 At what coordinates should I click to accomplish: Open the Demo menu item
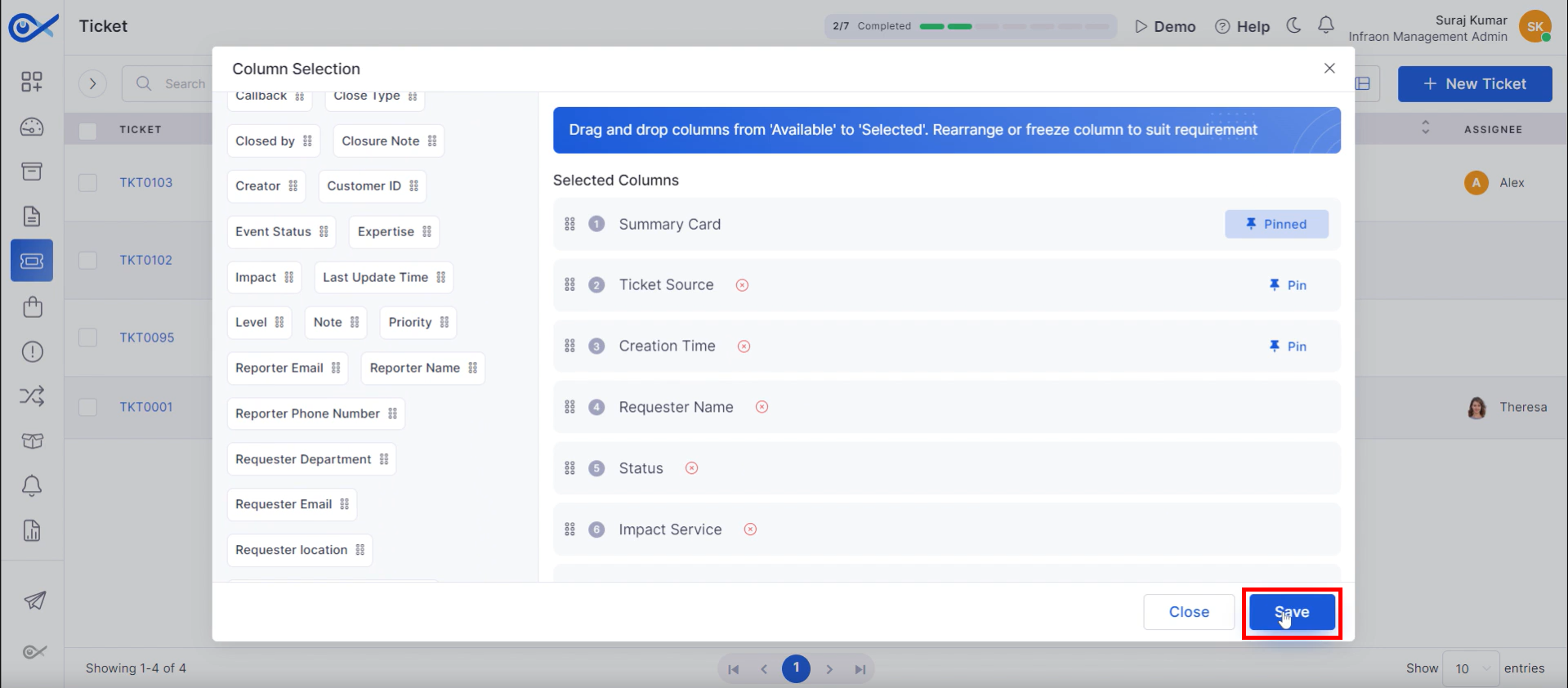(1165, 26)
